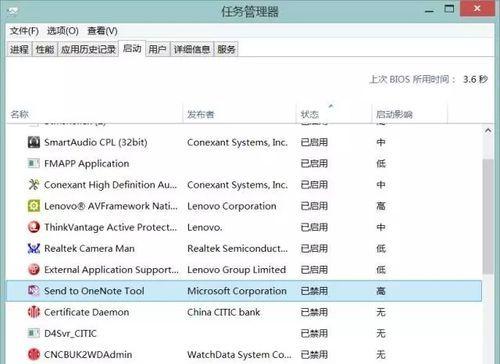
Task: Click the Lenovo Corporation publisher cell
Action: click(x=232, y=206)
